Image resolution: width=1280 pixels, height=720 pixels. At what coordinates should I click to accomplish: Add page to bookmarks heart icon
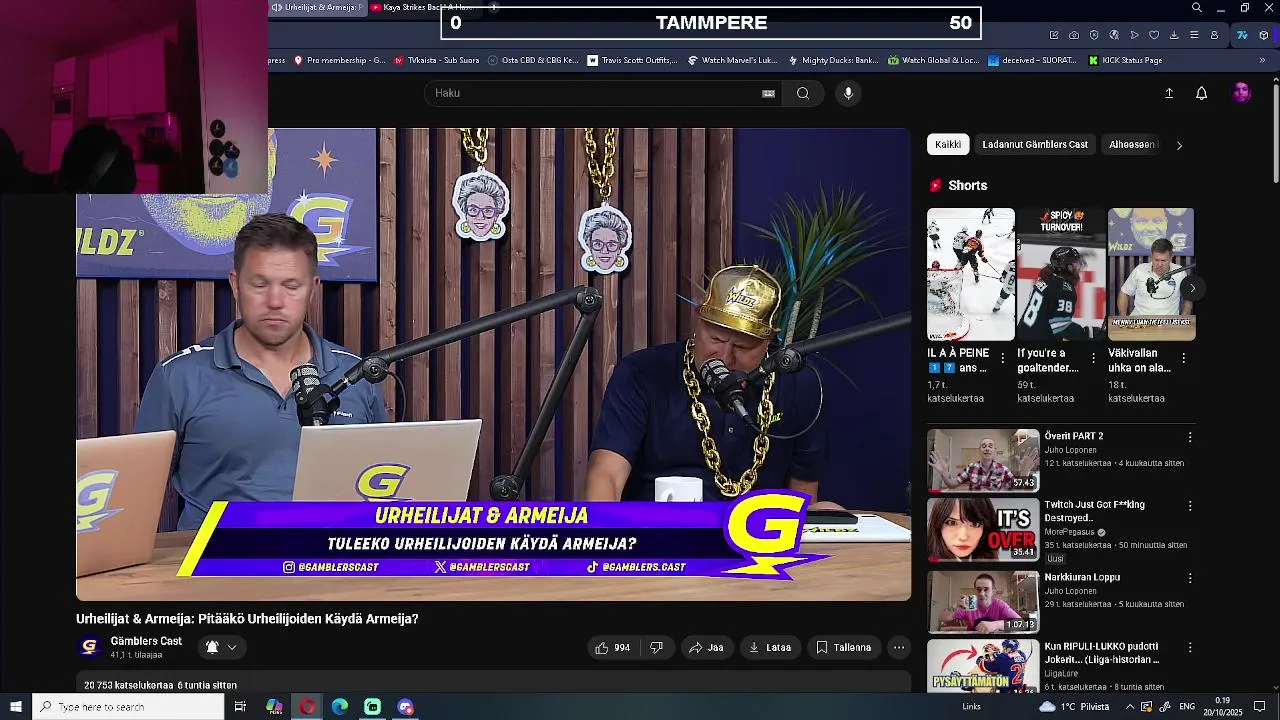pos(1153,35)
